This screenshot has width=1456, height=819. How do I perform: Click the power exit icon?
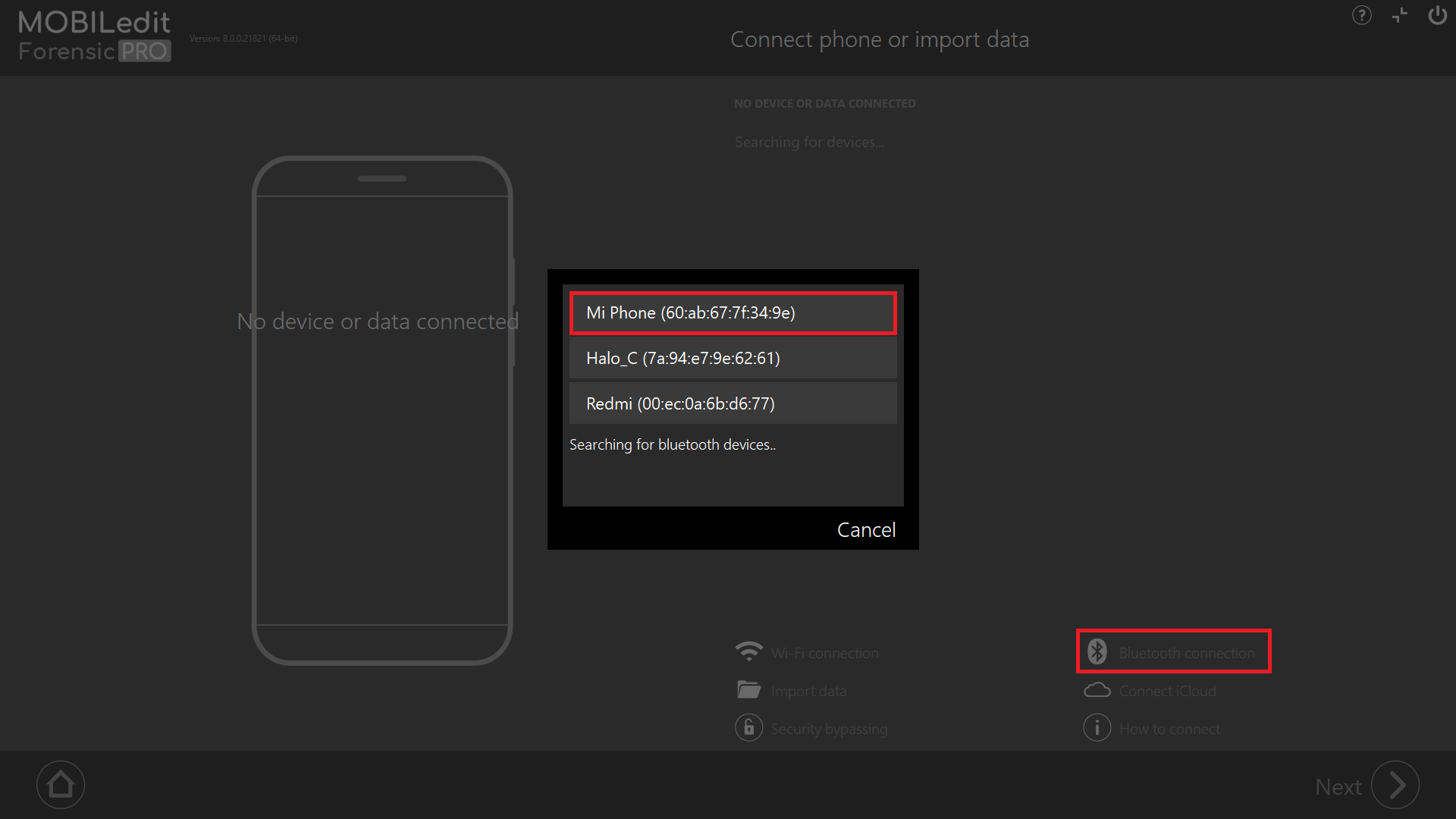pos(1437,15)
